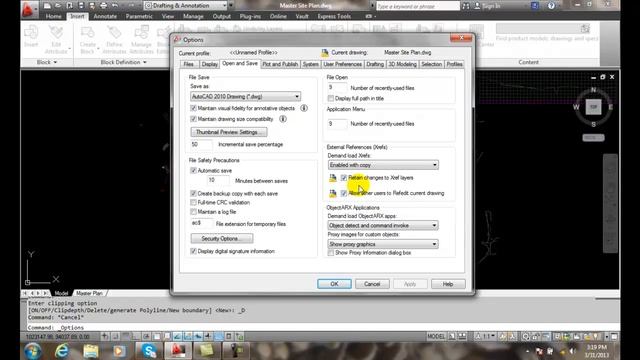Open Sticky Notes from the taskbar
This screenshot has width=640, height=360.
click(x=207, y=351)
